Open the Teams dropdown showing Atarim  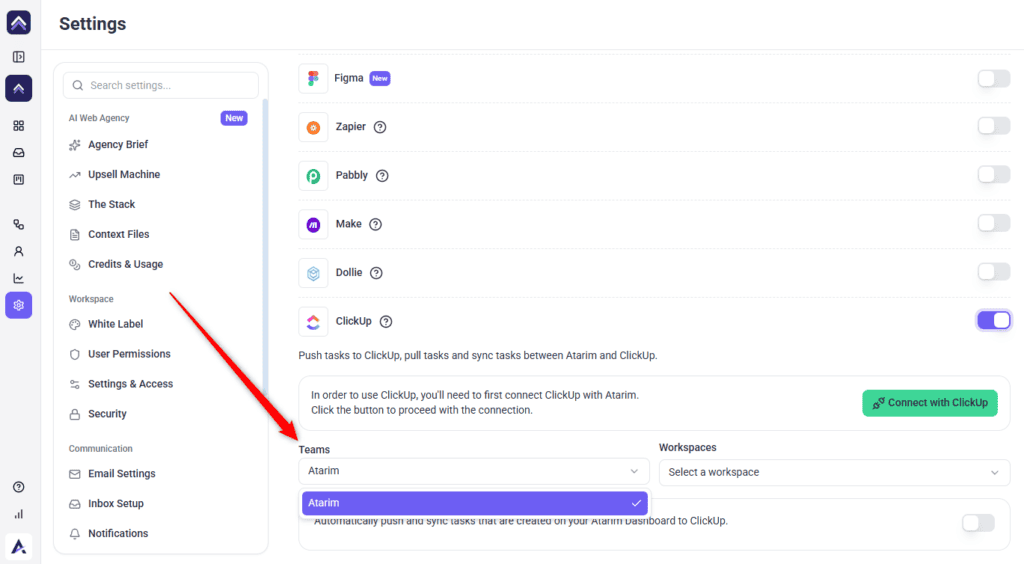tap(474, 471)
